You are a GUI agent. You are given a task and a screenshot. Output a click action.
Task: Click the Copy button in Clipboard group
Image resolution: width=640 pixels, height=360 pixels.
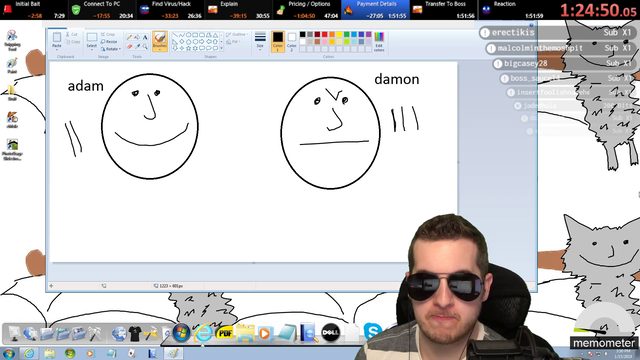pyautogui.click(x=73, y=42)
